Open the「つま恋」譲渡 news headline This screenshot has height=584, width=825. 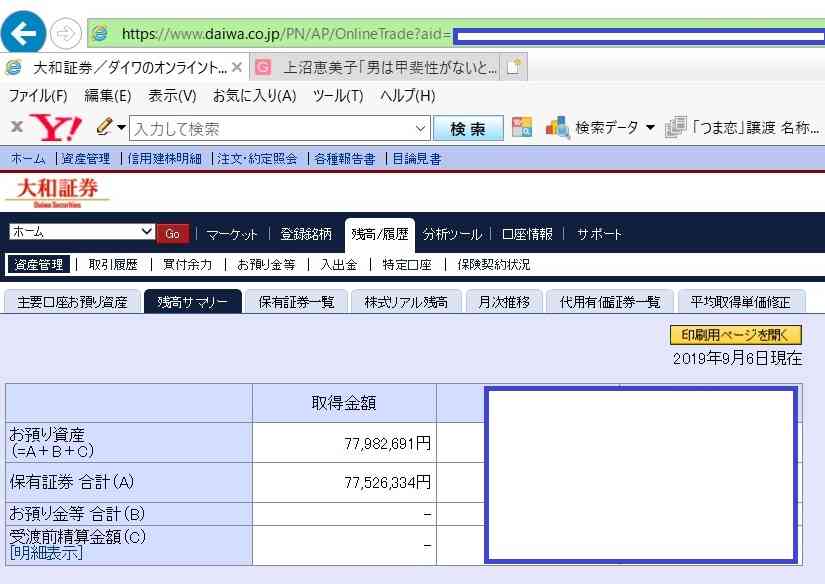(x=756, y=128)
